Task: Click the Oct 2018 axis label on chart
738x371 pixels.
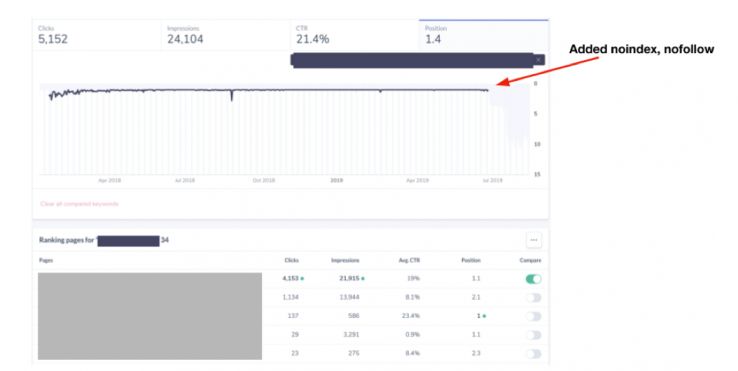Action: point(264,180)
